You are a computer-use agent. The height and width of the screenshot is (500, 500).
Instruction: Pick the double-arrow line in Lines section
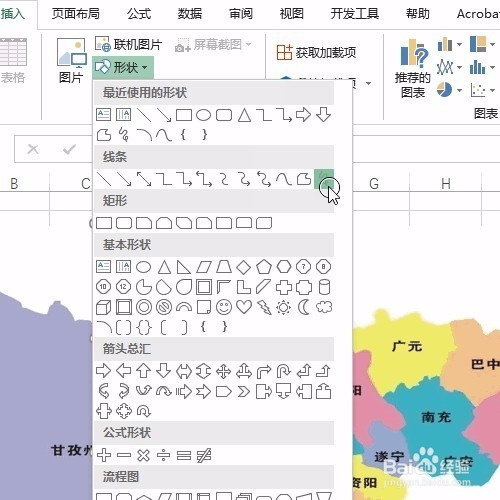(x=144, y=179)
